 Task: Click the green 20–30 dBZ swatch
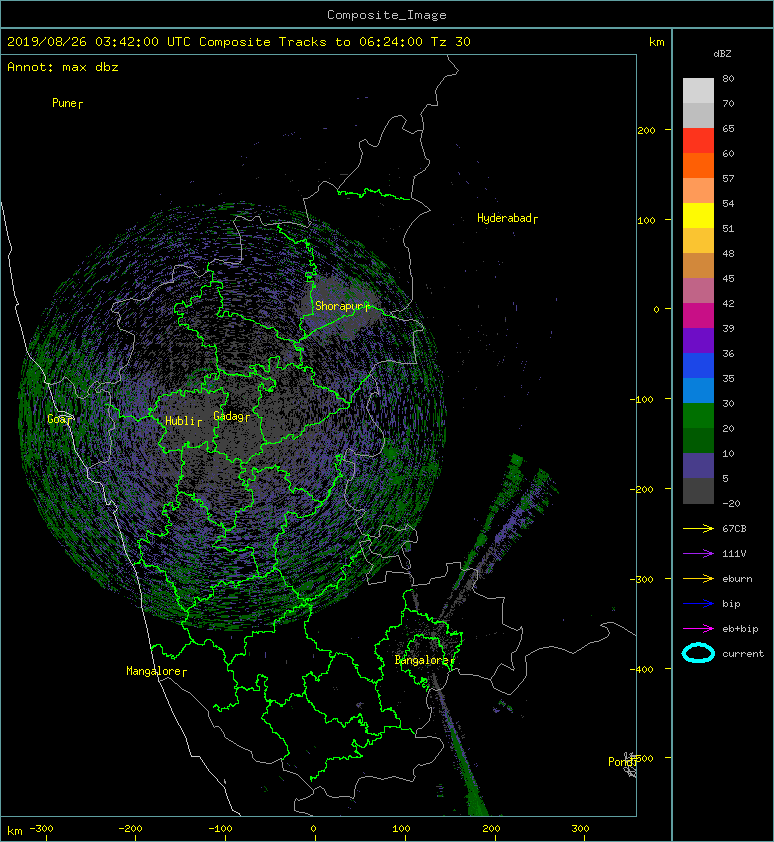coord(698,415)
